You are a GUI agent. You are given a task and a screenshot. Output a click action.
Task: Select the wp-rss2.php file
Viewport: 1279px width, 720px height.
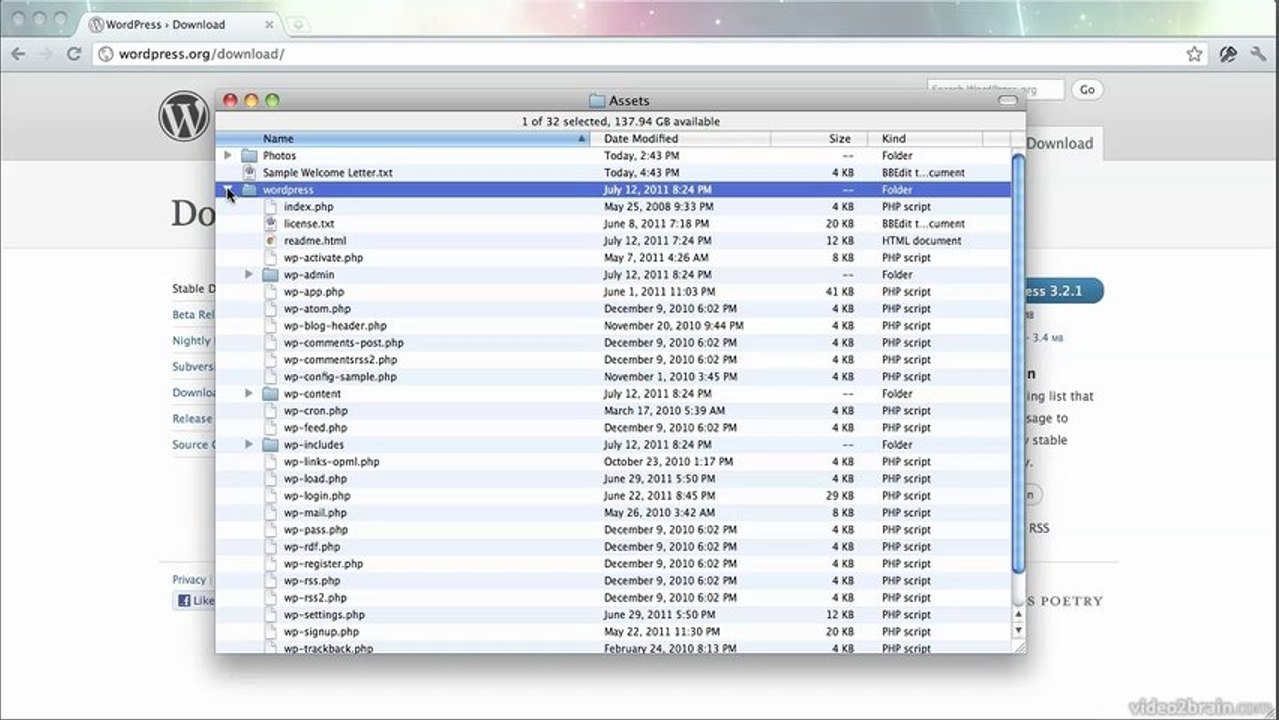[x=315, y=598]
